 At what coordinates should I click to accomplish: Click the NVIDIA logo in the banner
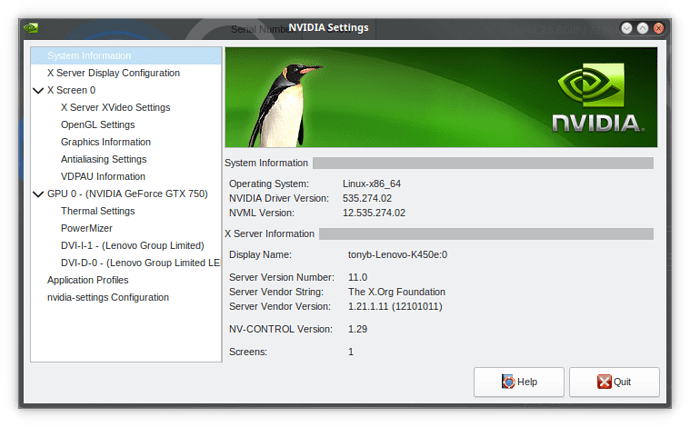coord(597,99)
